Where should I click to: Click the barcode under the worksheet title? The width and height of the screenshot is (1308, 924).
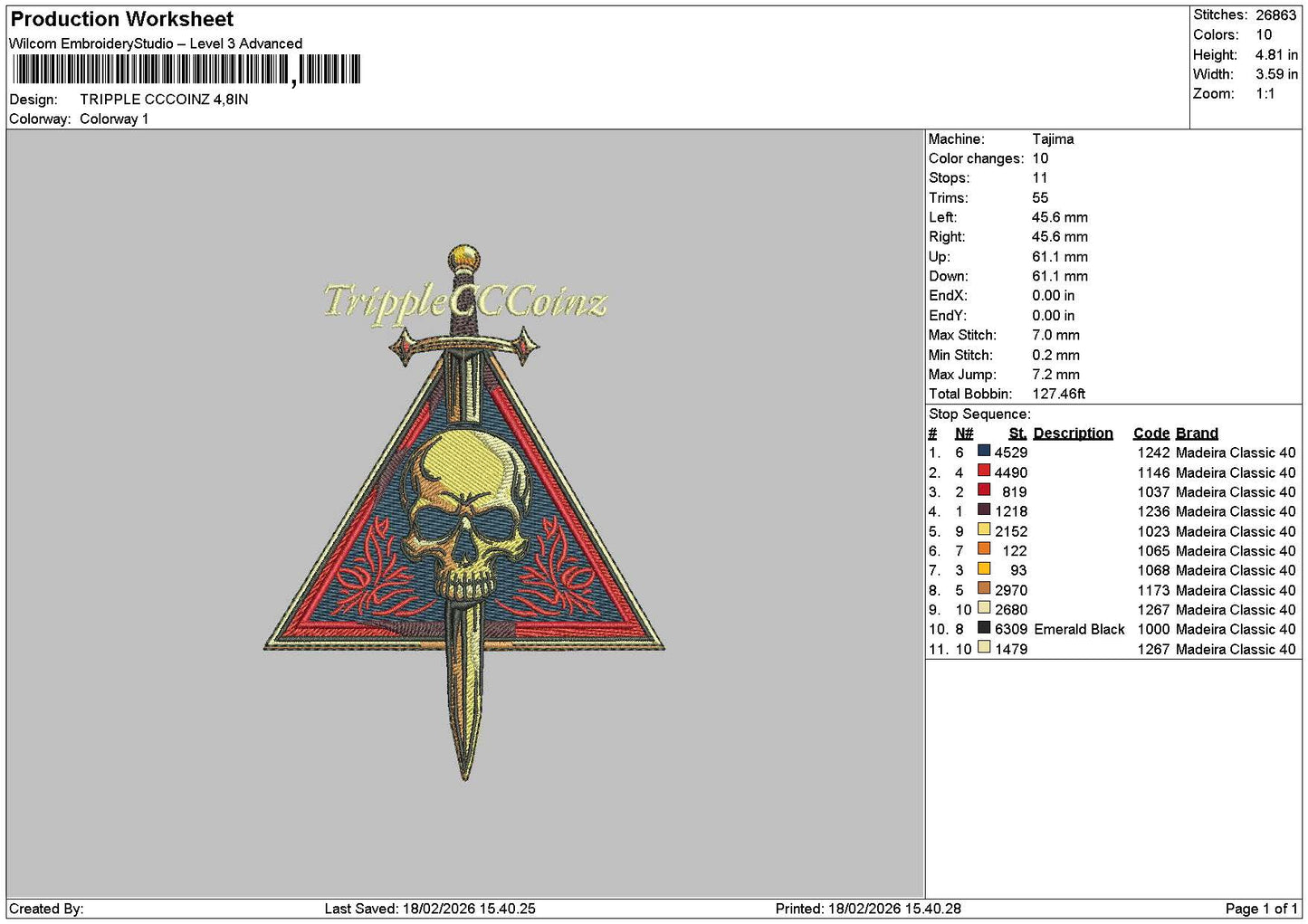[186, 70]
